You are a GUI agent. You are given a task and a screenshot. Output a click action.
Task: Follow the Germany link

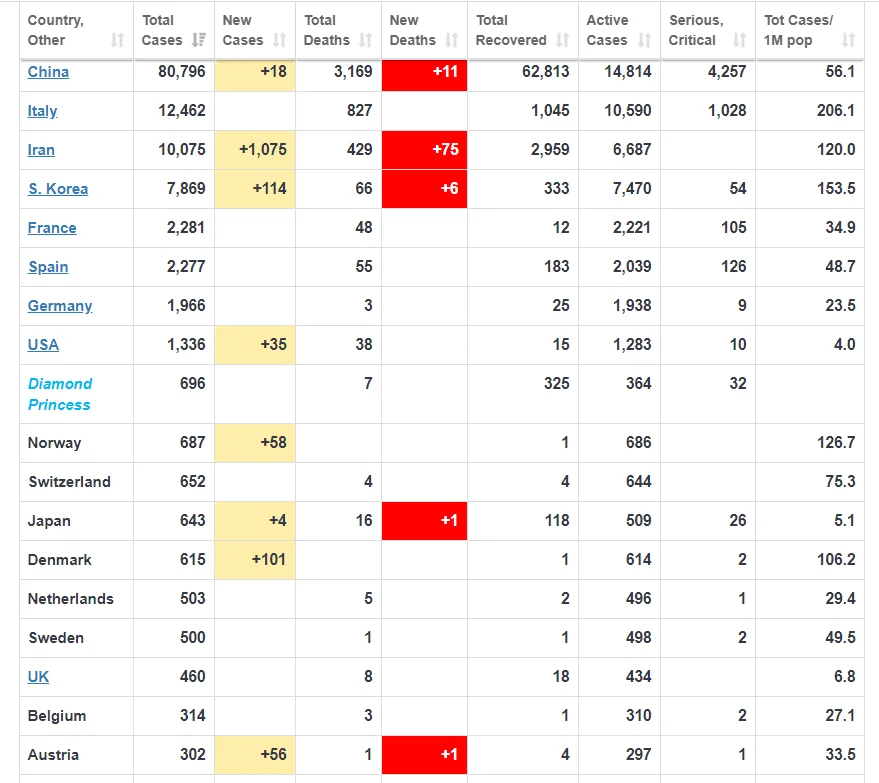[x=60, y=306]
